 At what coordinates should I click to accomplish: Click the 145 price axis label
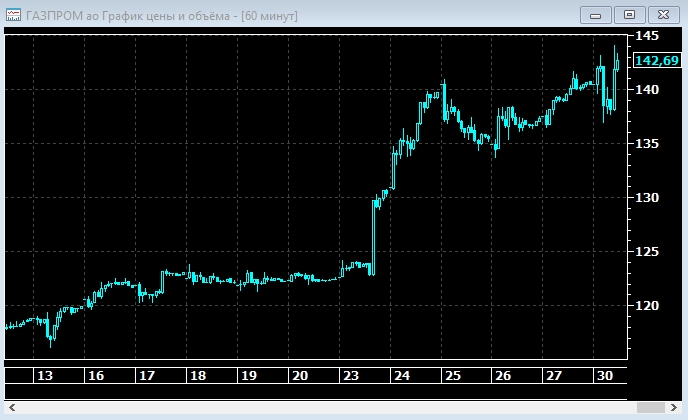(648, 36)
